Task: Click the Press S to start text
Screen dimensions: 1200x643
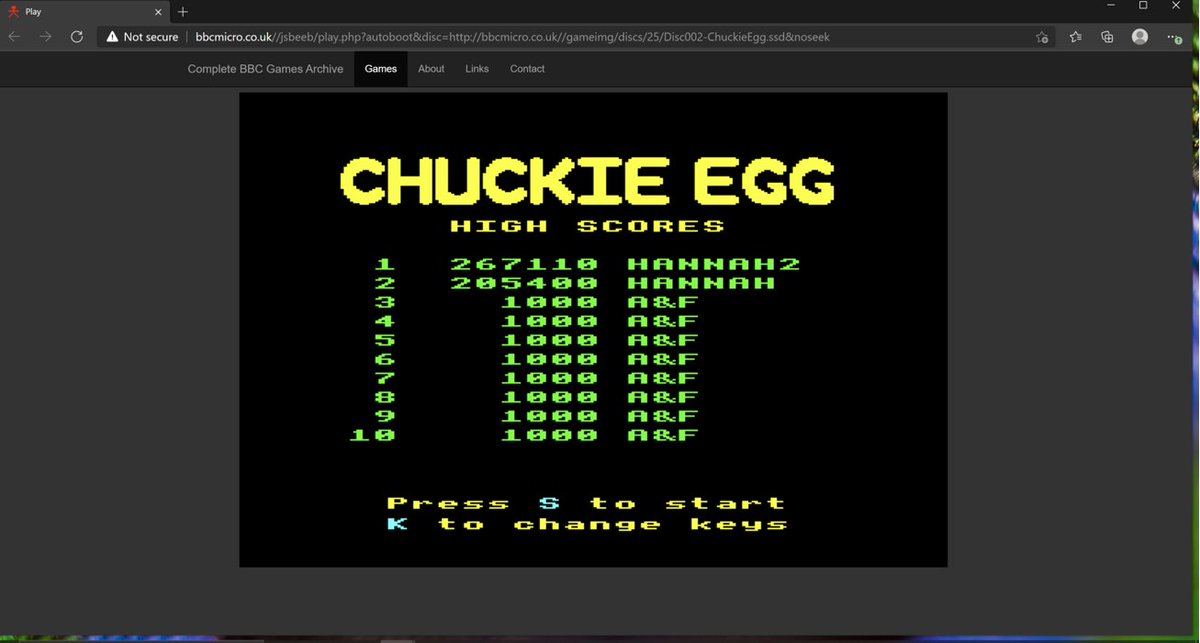Action: 586,503
